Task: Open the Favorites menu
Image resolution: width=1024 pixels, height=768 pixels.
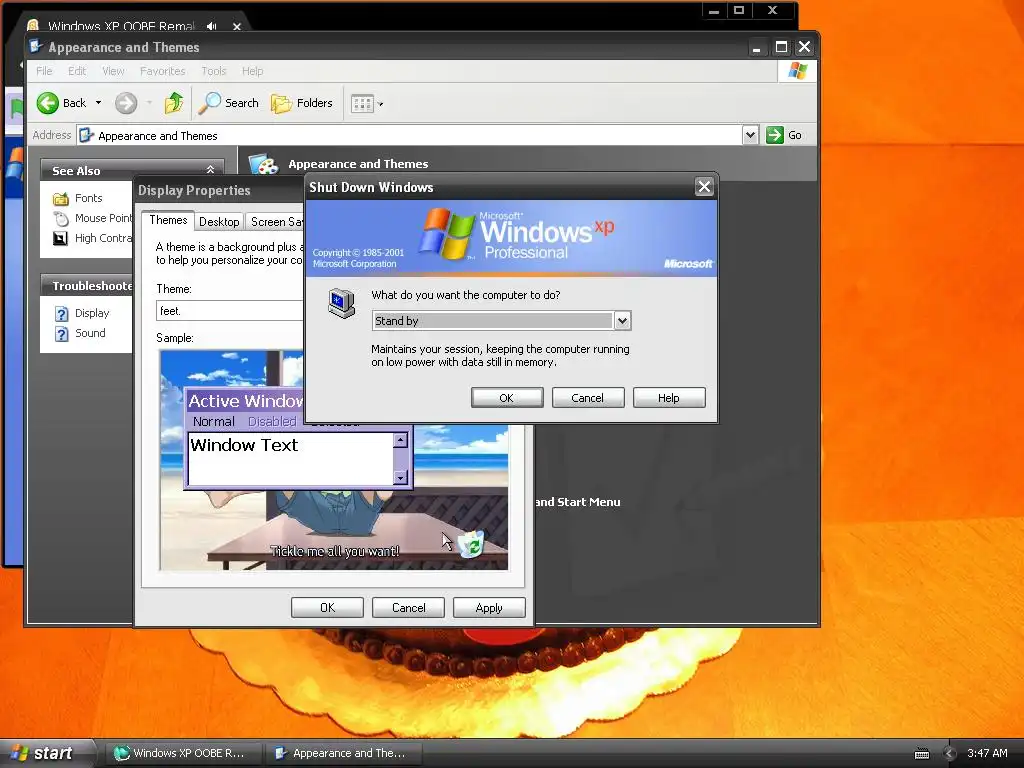Action: 163,71
